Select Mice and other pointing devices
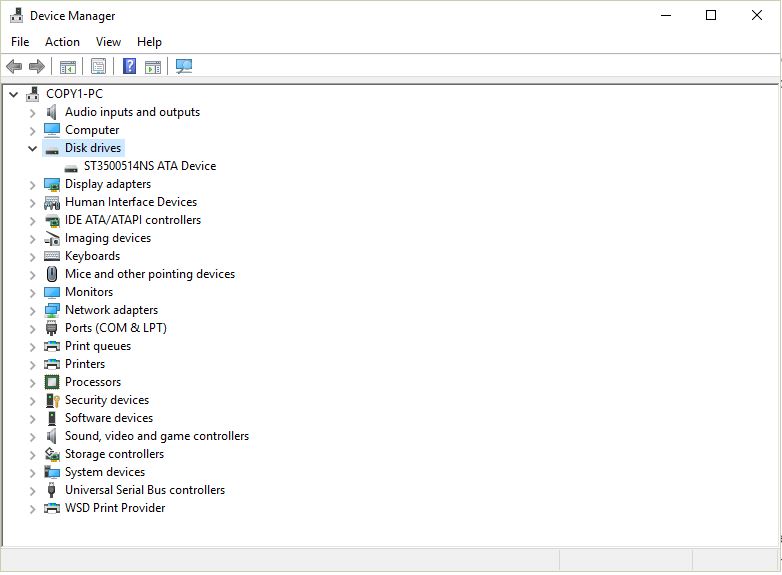Screen dimensions: 782x575 click(x=150, y=274)
